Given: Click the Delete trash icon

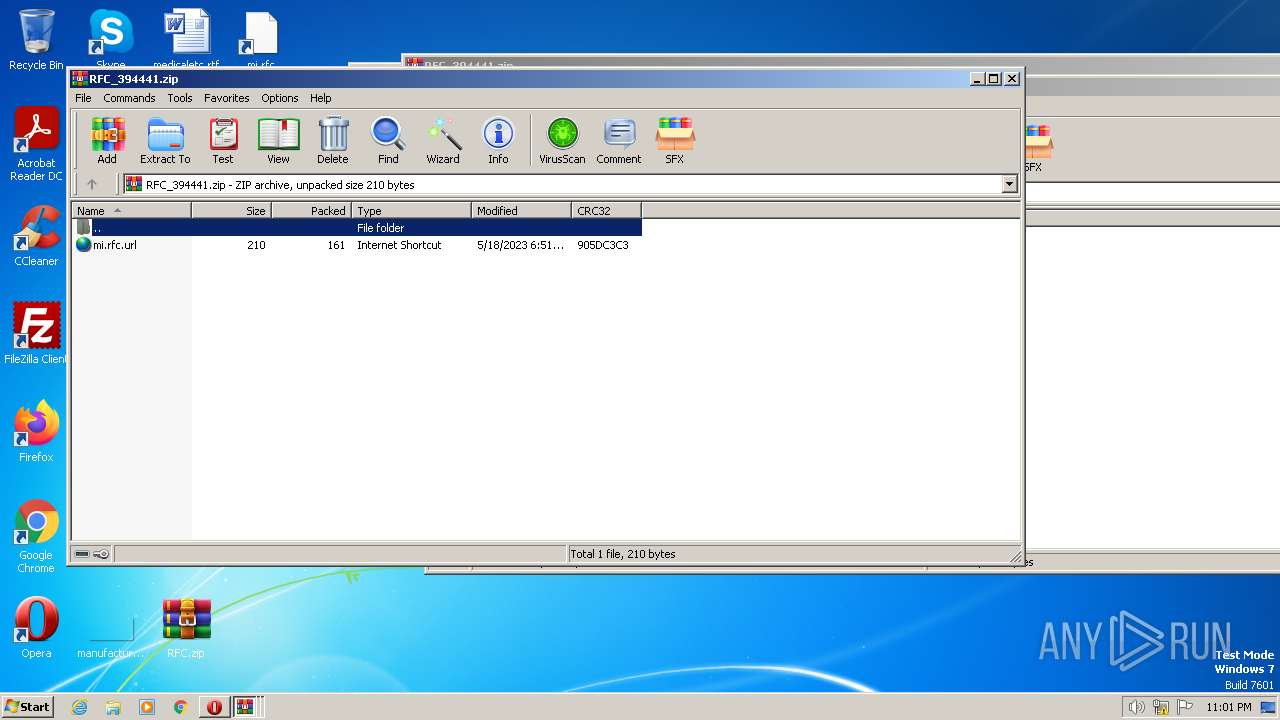Looking at the screenshot, I should 333,140.
